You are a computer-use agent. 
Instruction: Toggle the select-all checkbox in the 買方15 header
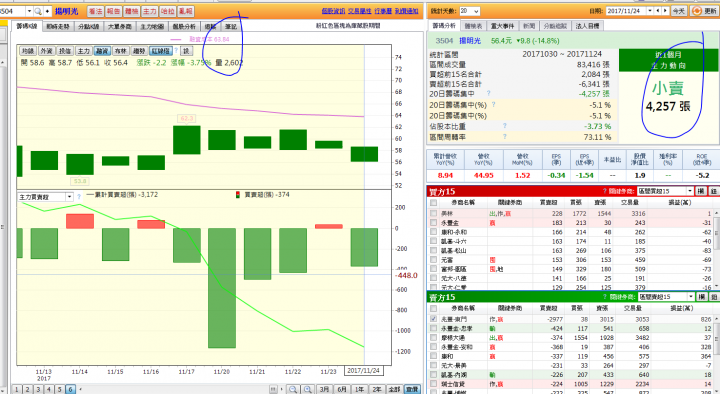[x=433, y=202]
